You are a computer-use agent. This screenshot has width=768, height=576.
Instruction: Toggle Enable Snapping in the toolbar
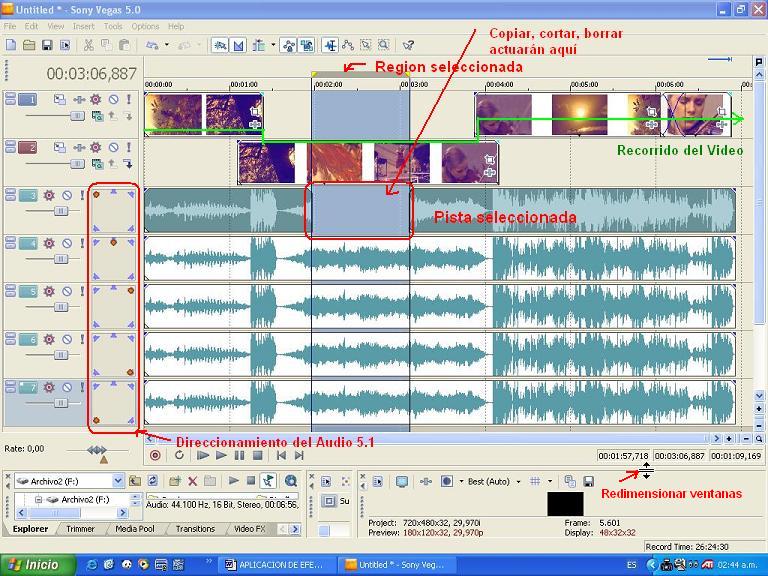click(220, 46)
